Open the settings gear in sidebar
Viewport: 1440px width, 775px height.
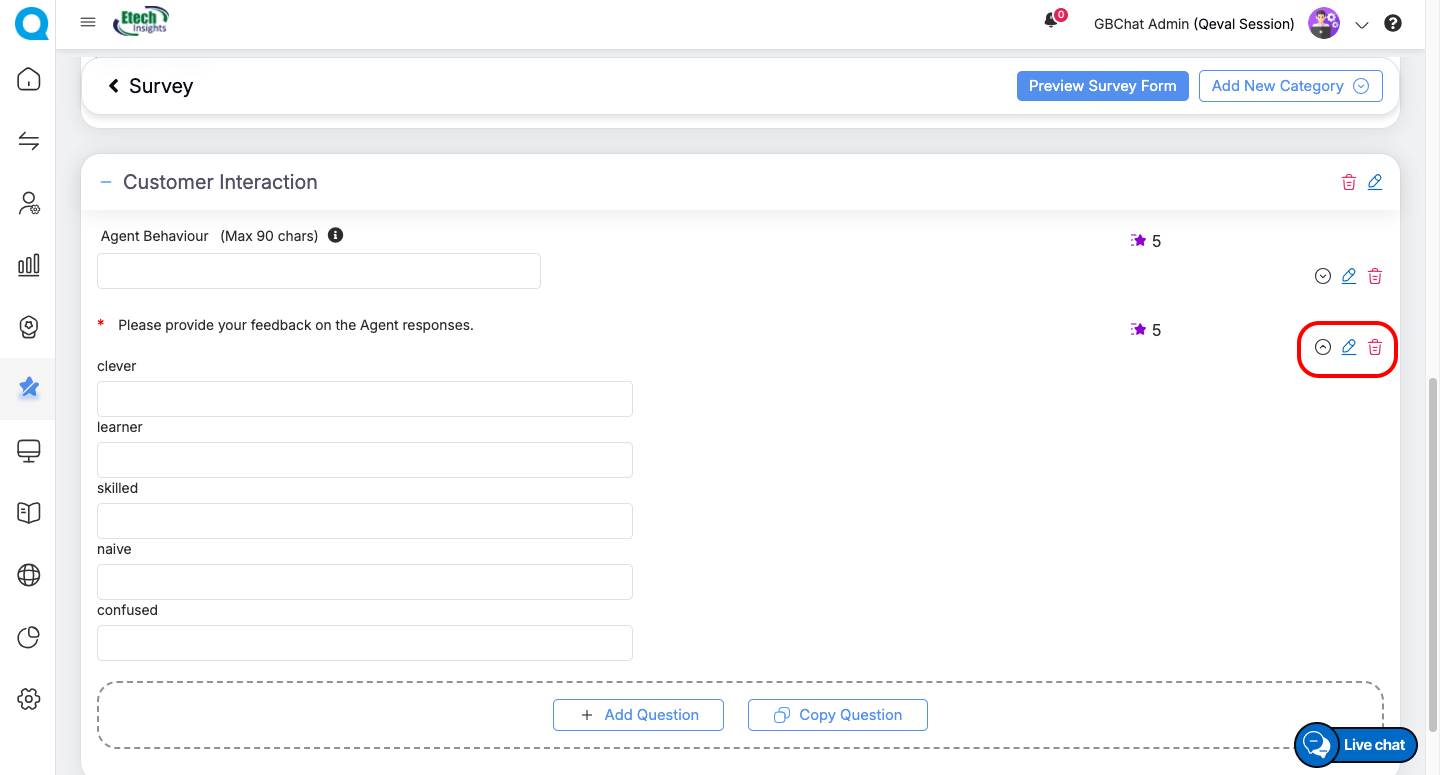[29, 699]
